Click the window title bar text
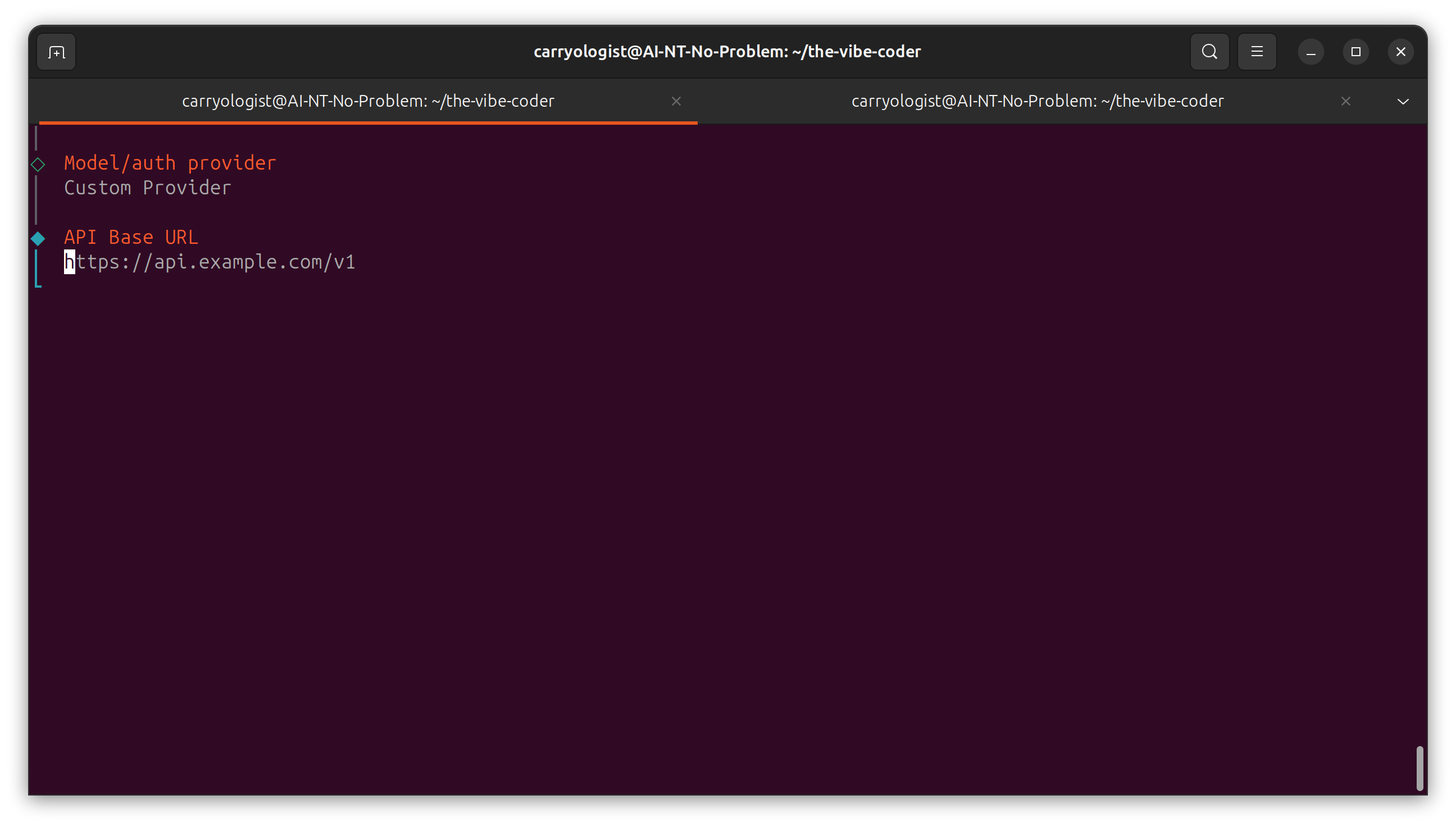This screenshot has height=827, width=1456. click(x=727, y=52)
